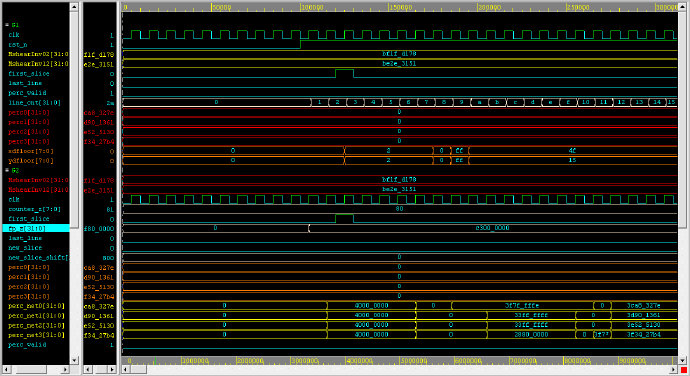Image resolution: width=690 pixels, height=376 pixels.
Task: Select perc_valid signal in G1
Action: [27, 93]
